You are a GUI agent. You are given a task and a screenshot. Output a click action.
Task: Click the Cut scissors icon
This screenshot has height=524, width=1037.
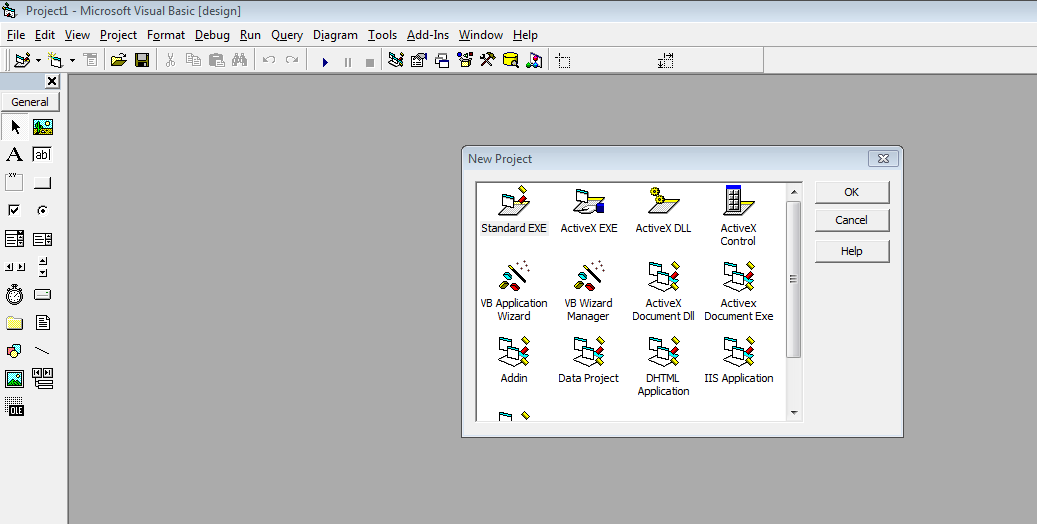pyautogui.click(x=170, y=61)
